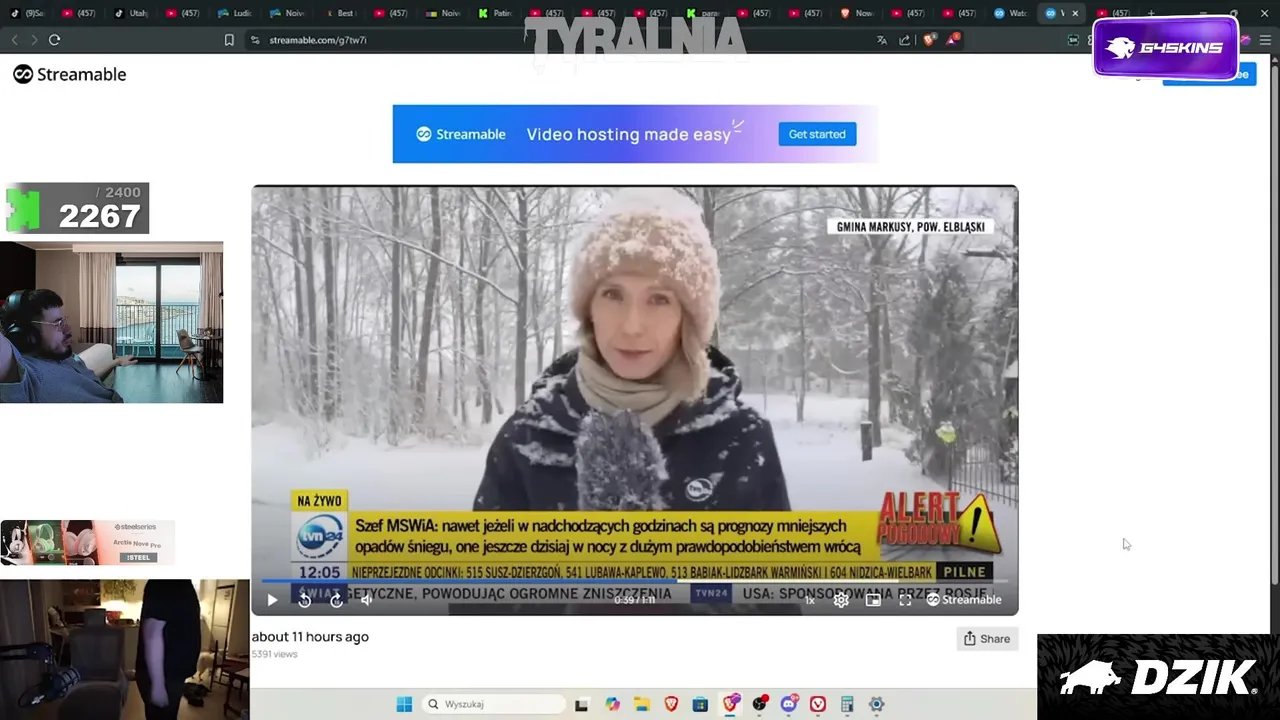Open Brave Shields lion icon

click(929, 40)
